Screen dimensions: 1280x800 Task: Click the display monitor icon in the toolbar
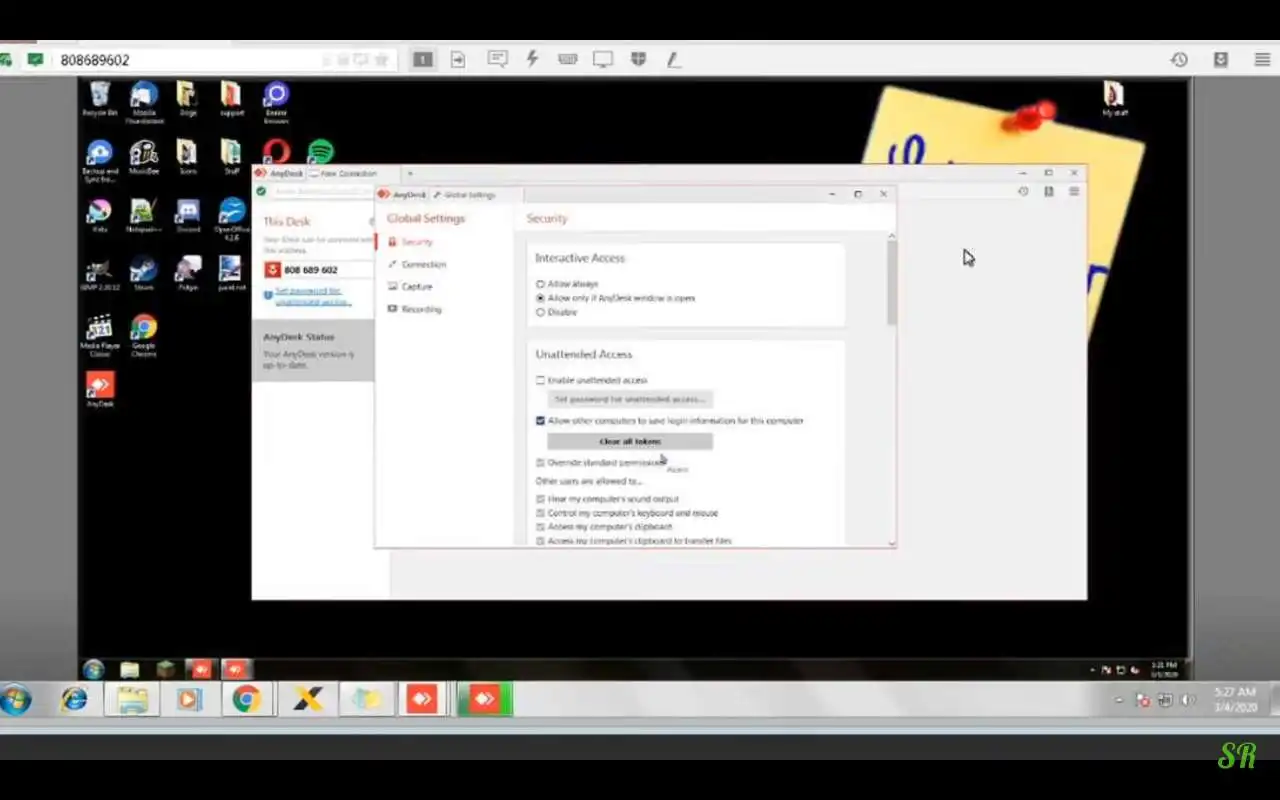602,59
